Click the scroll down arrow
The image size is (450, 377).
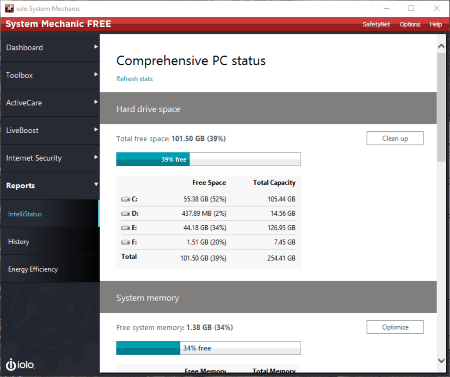(x=441, y=360)
